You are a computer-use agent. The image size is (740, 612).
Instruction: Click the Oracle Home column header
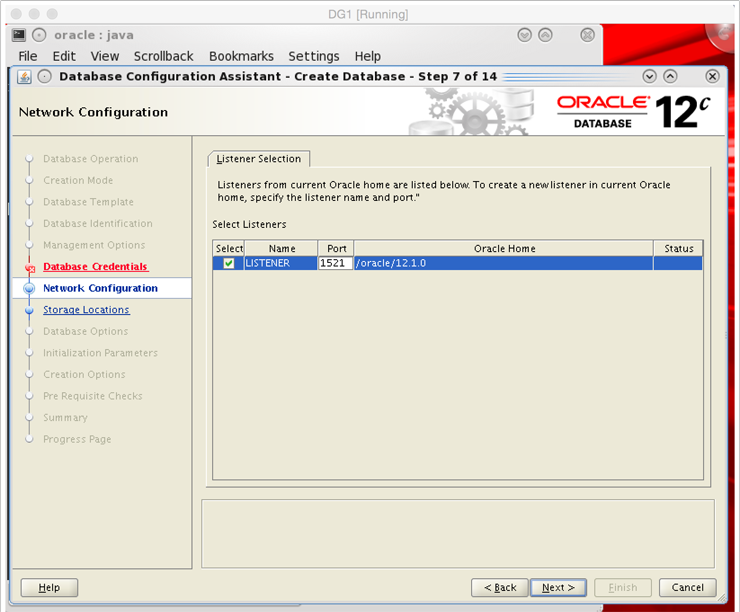pyautogui.click(x=505, y=249)
